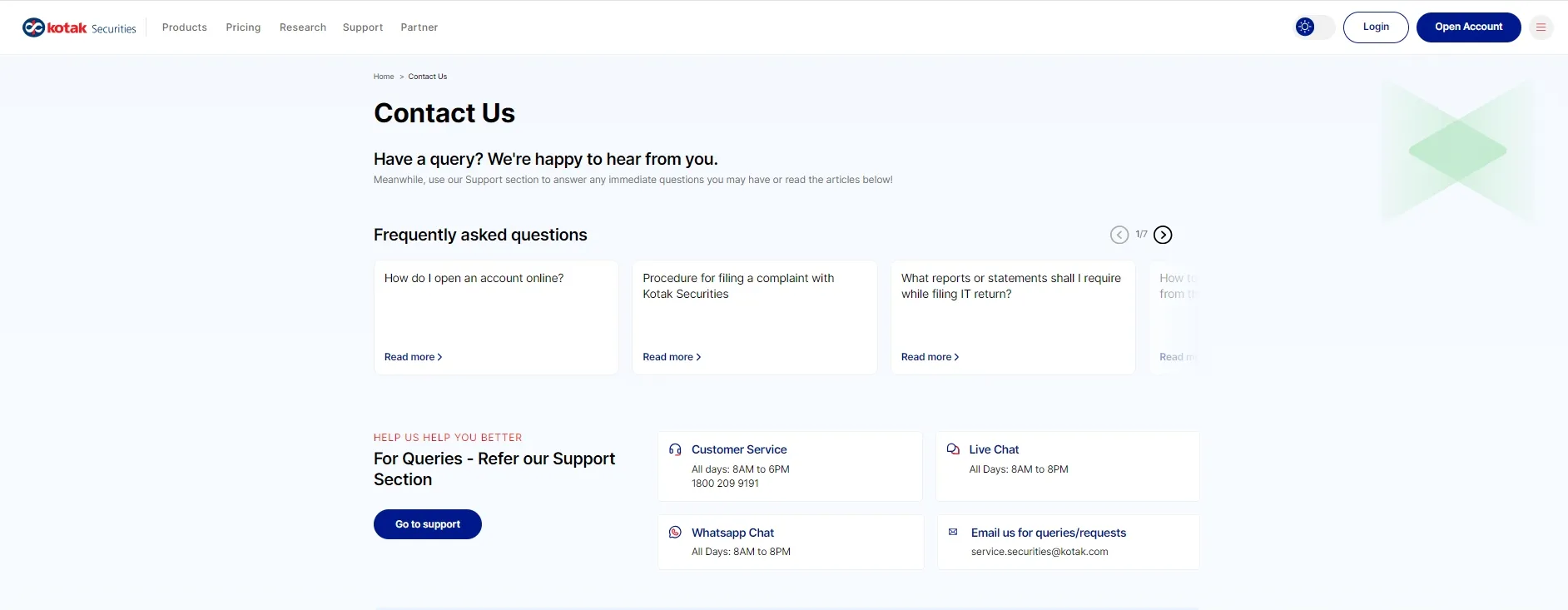Click 'Procedure for filing a complaint' card title

point(738,286)
